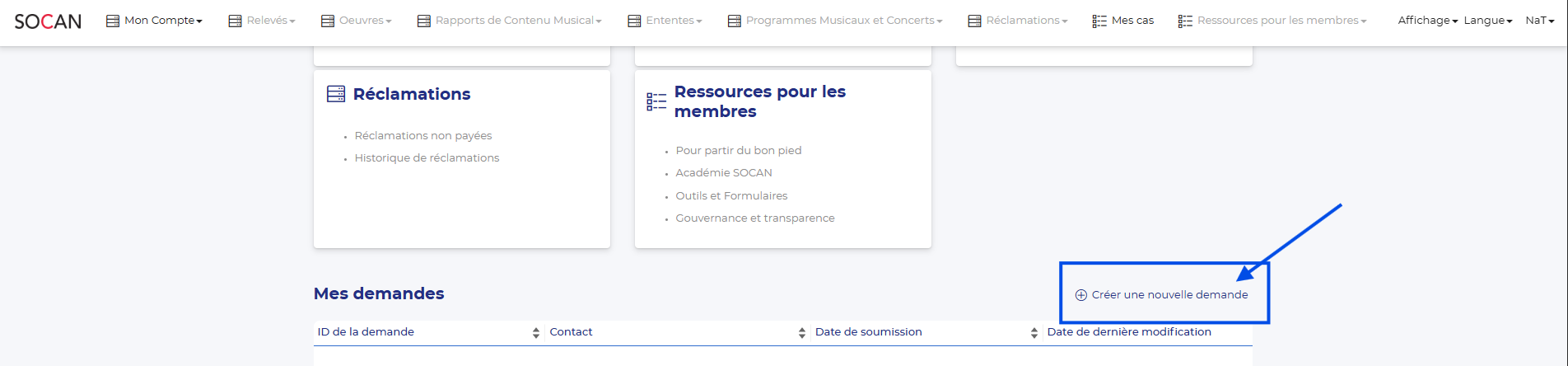Sort Date de soumission column arrows
The image size is (1568, 366).
click(x=1034, y=333)
